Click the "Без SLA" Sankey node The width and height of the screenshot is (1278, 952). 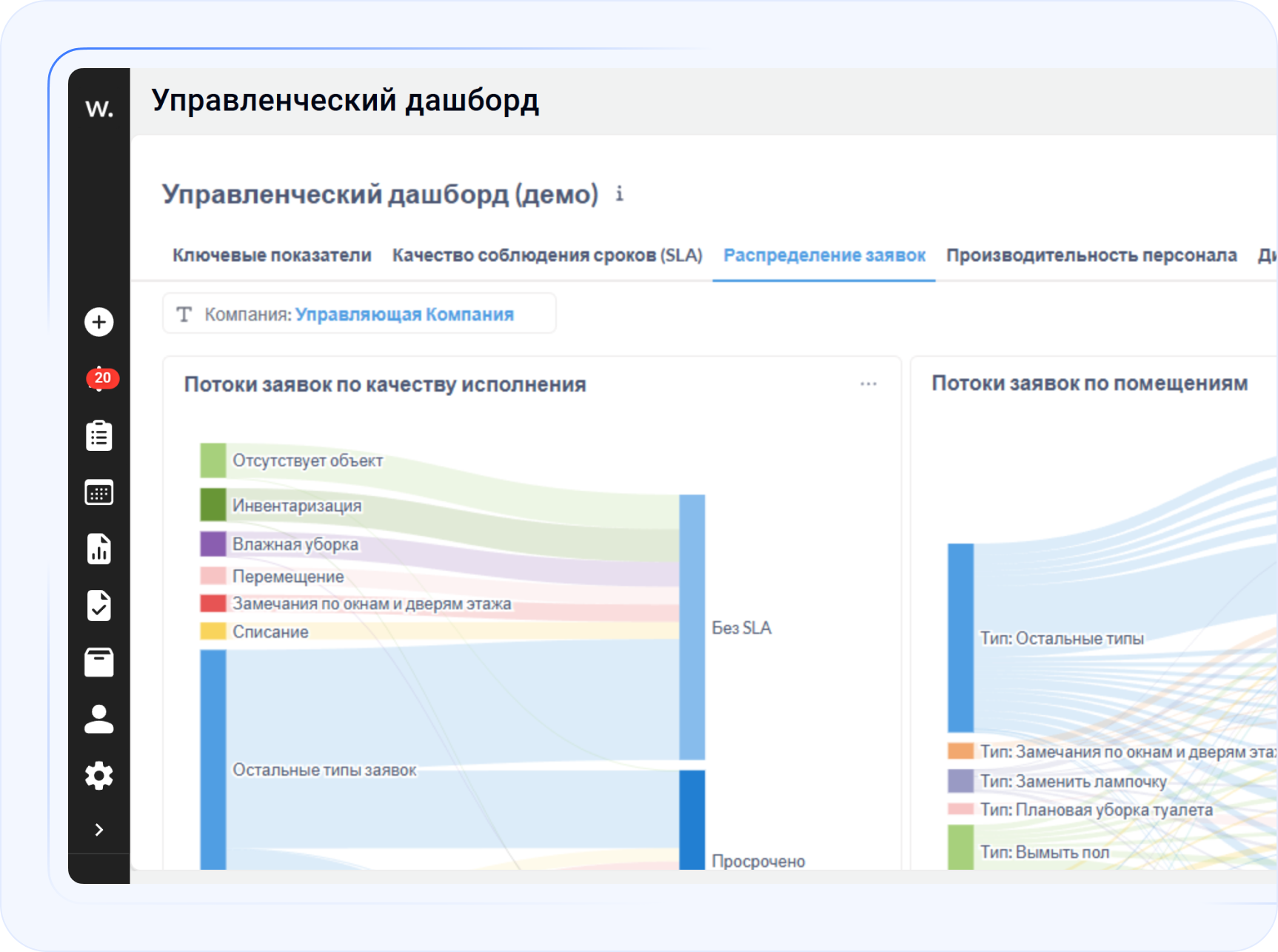(x=692, y=626)
